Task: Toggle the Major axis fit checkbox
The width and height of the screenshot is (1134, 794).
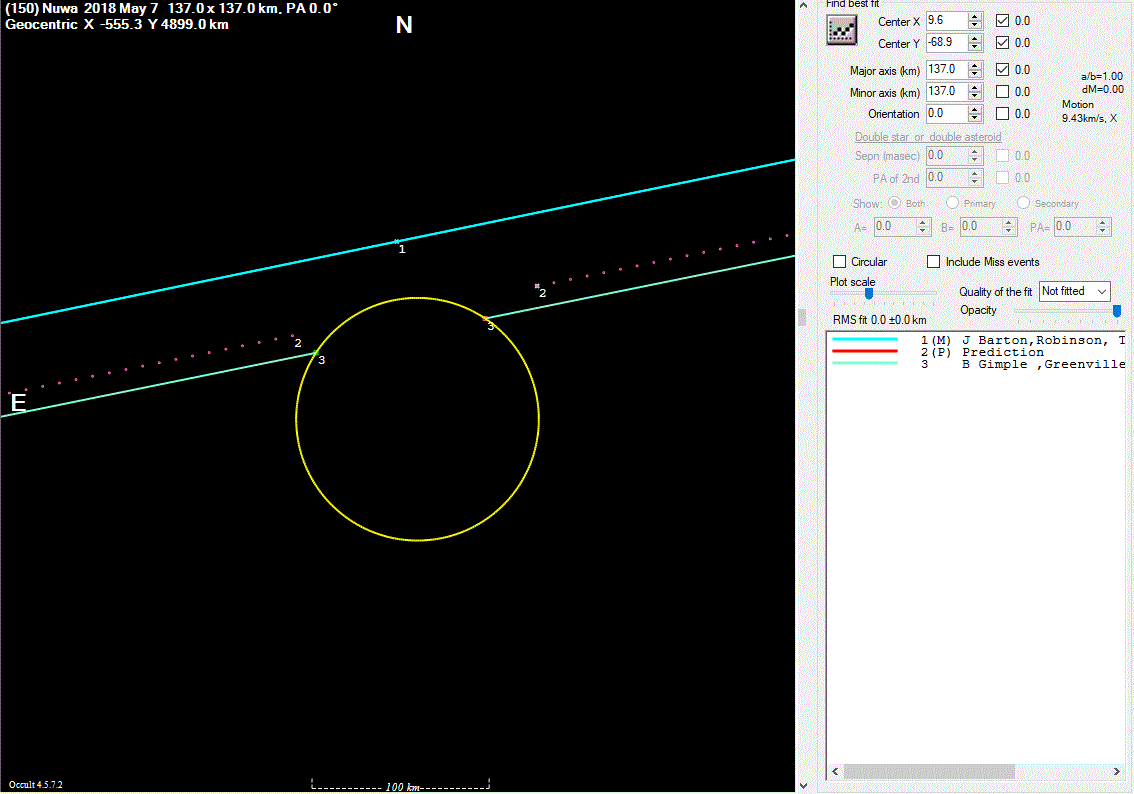Action: (x=1002, y=69)
